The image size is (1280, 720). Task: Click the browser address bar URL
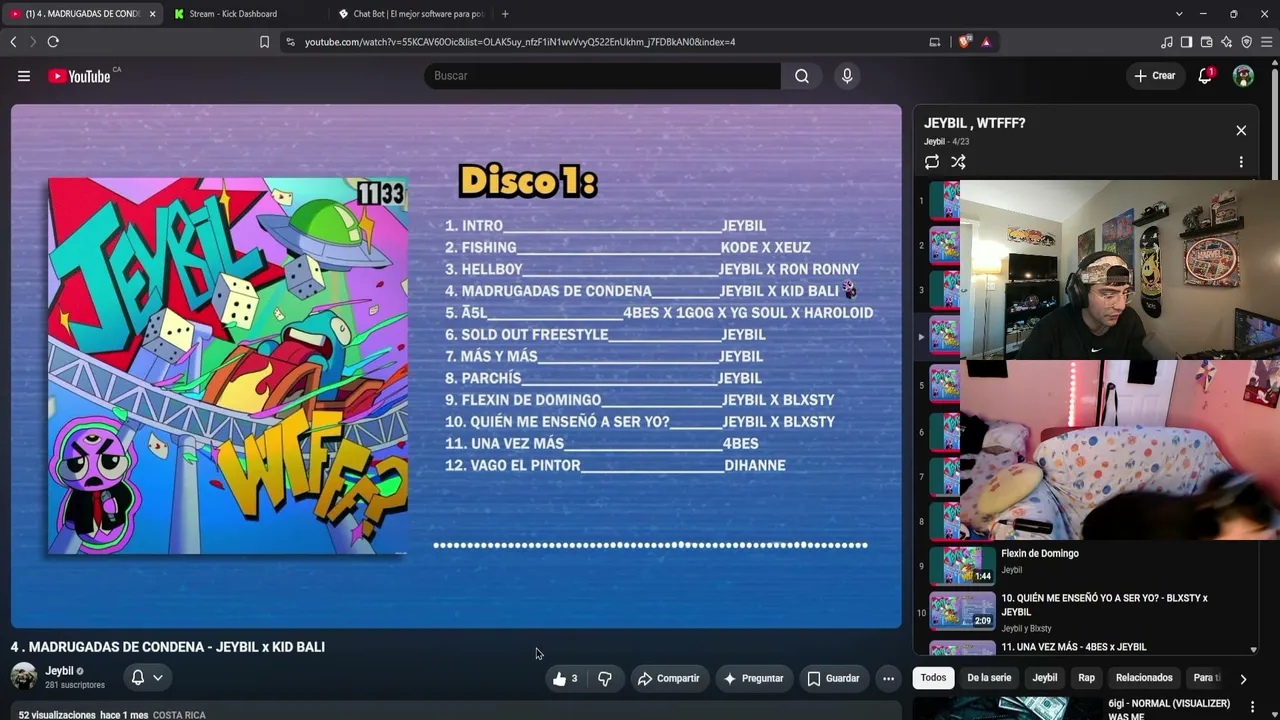(x=520, y=42)
